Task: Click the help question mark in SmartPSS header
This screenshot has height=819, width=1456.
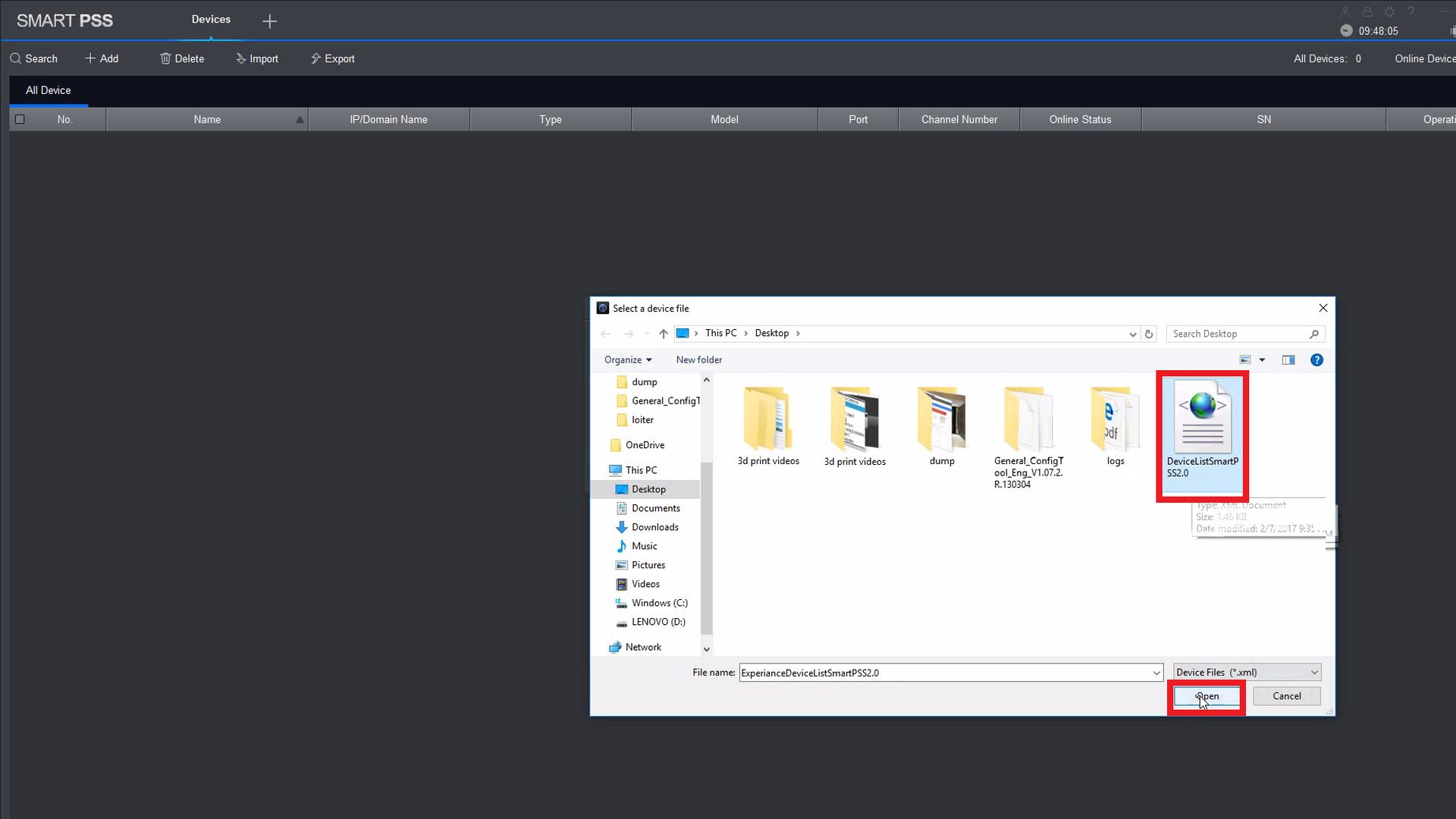Action: 1411,12
